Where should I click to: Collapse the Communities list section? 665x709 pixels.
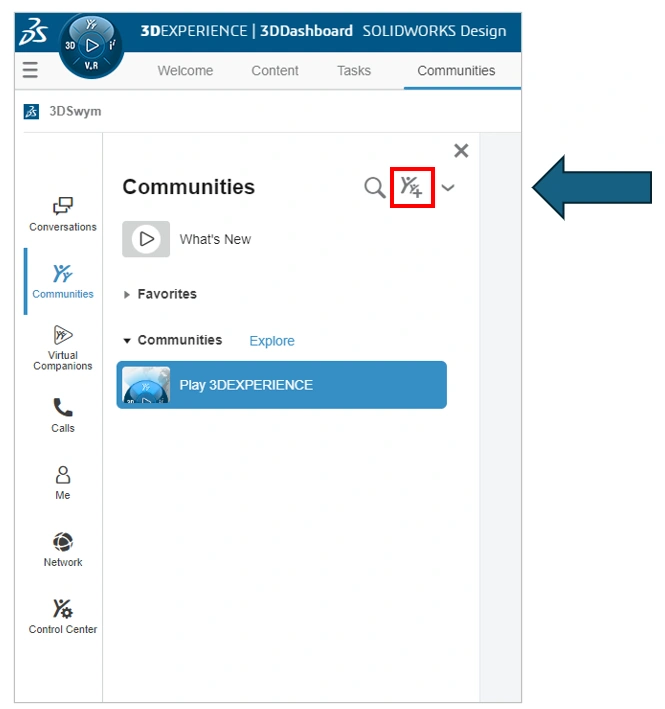127,341
